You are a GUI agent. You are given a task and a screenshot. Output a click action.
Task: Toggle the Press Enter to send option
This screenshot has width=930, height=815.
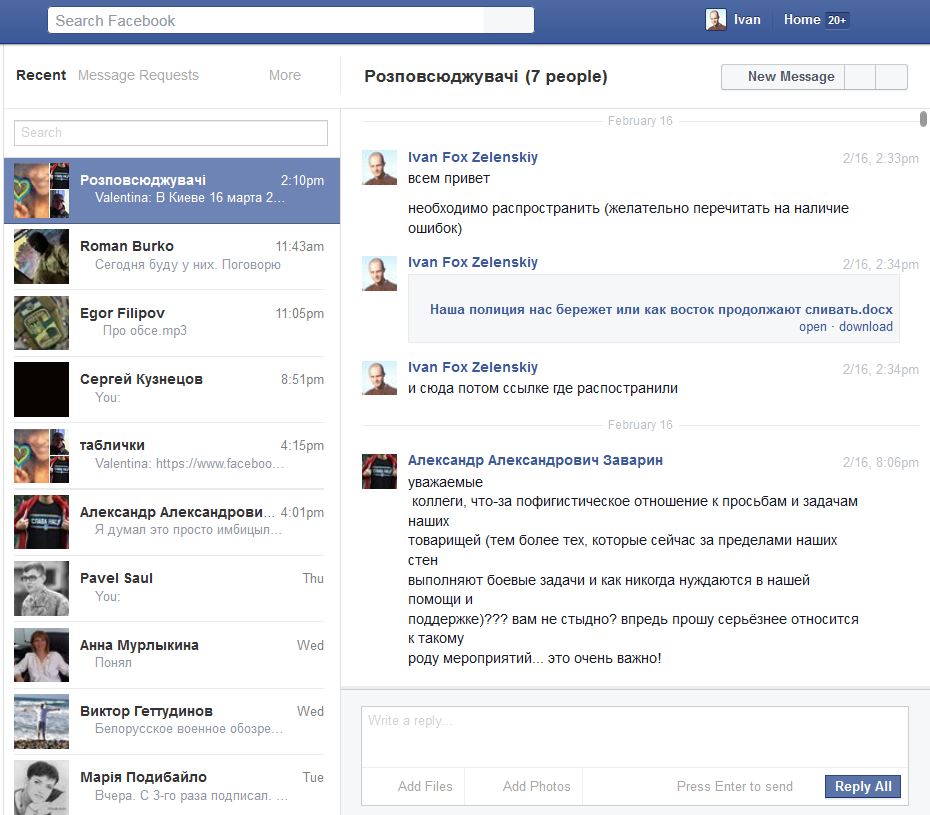(x=734, y=786)
